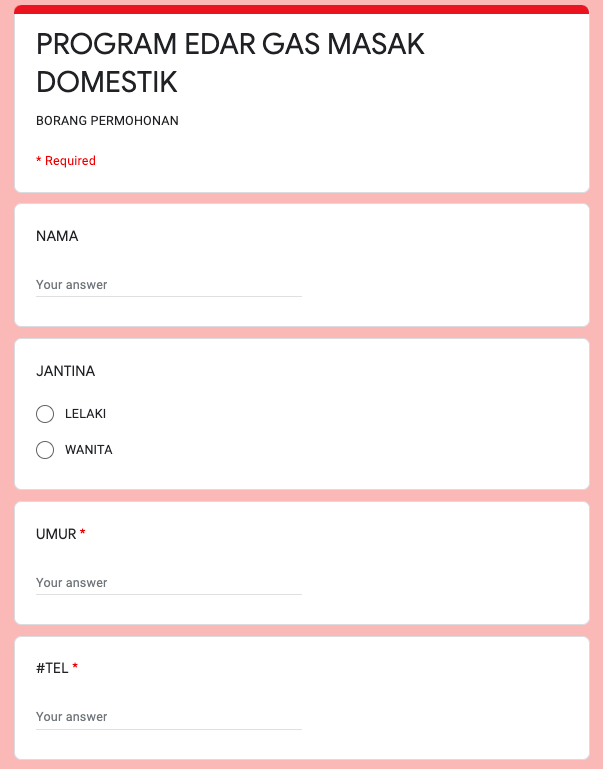The width and height of the screenshot is (603, 769).
Task: Click empty space inside the JANTINA card
Action: (400, 430)
